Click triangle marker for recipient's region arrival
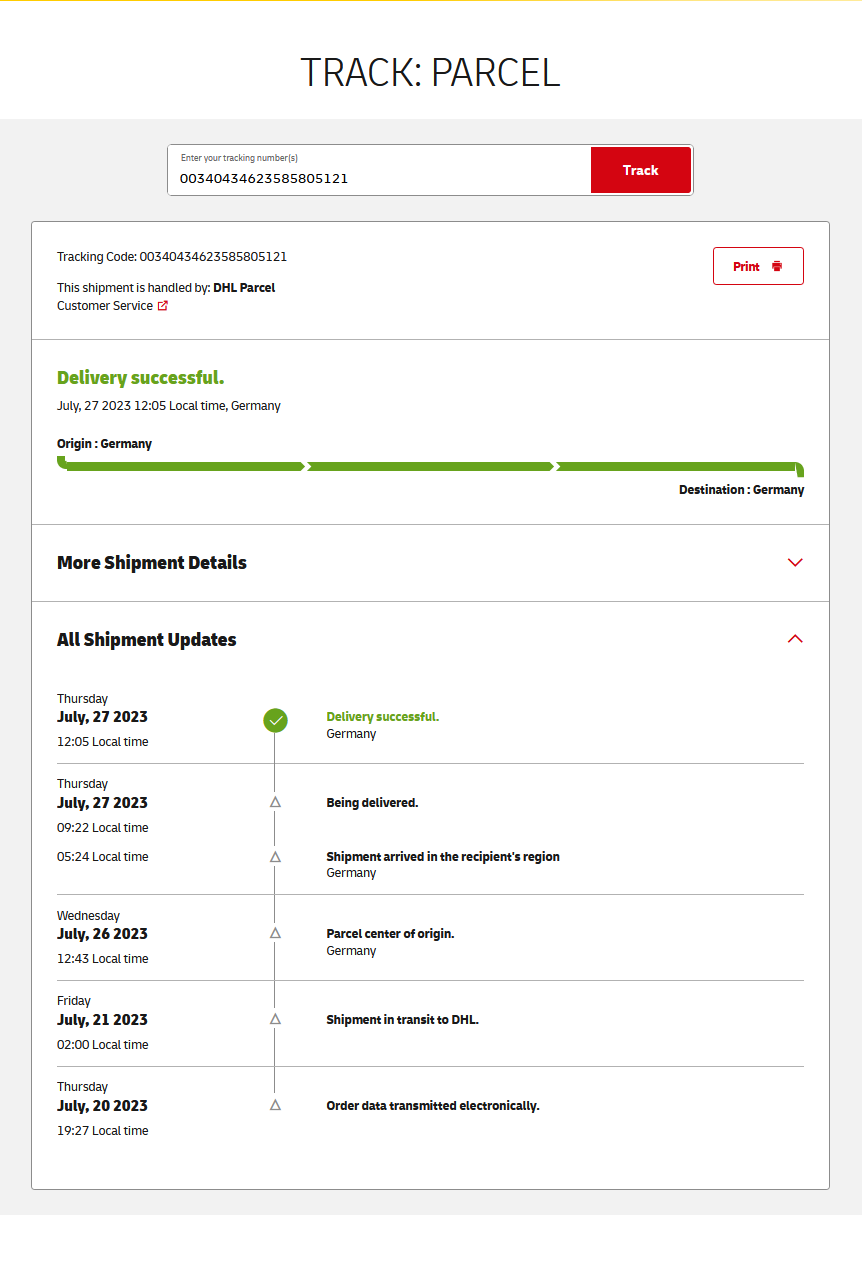Image resolution: width=862 pixels, height=1276 pixels. 275,857
